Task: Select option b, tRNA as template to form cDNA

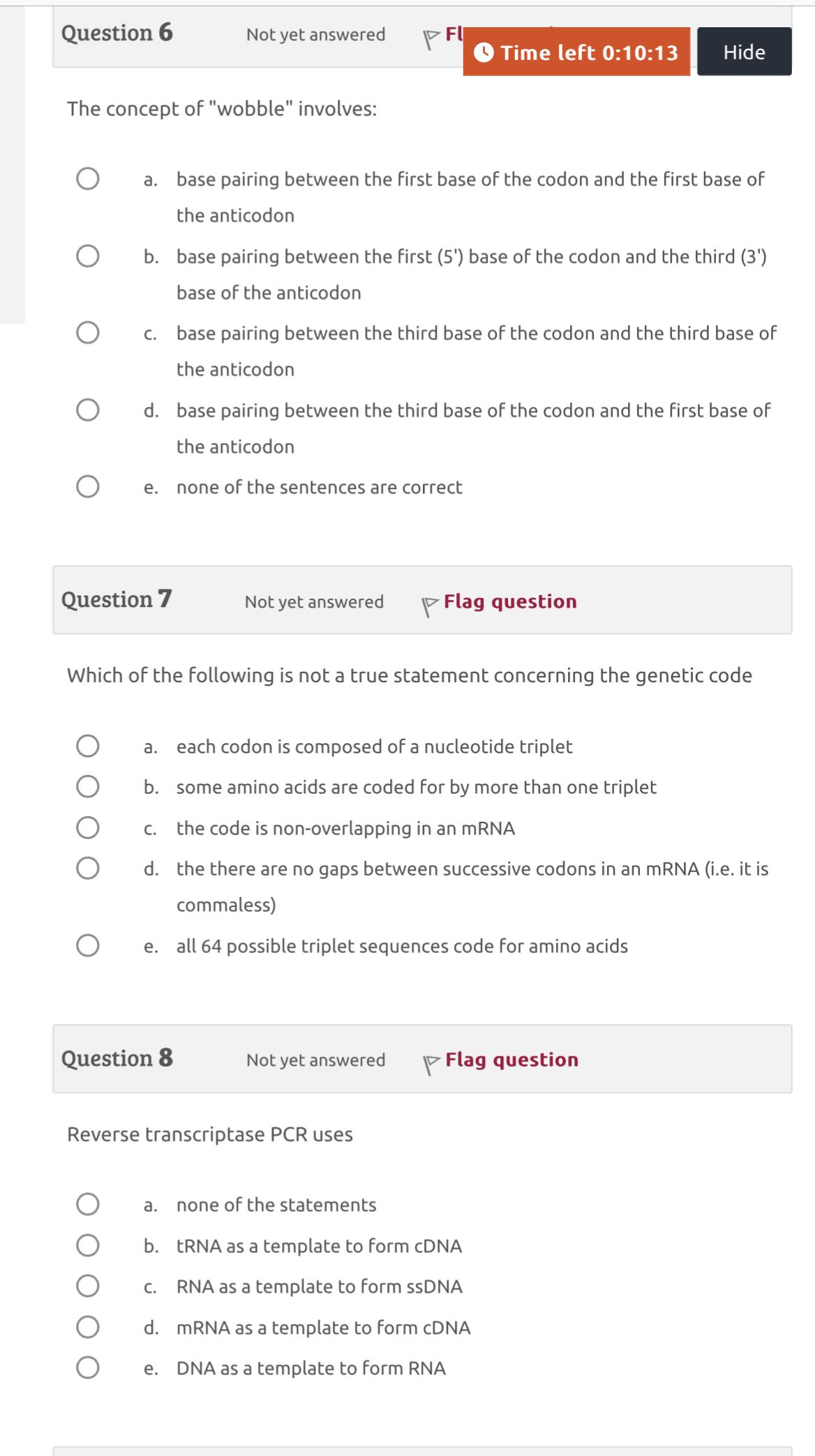Action: tap(87, 1246)
